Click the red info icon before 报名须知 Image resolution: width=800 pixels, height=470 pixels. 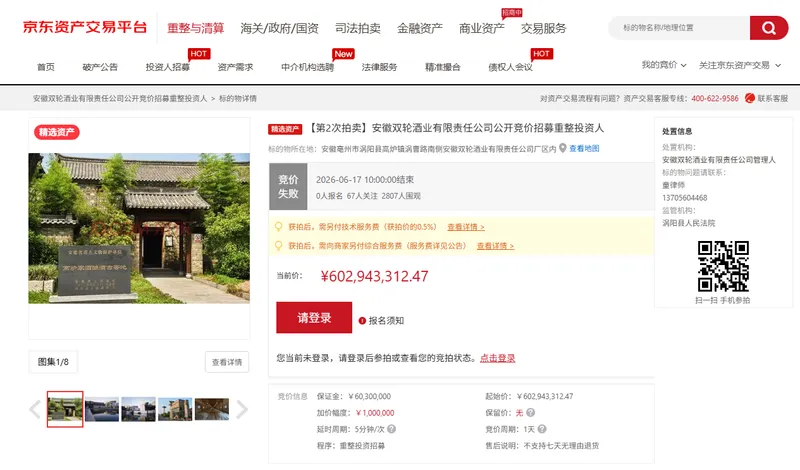(x=362, y=320)
